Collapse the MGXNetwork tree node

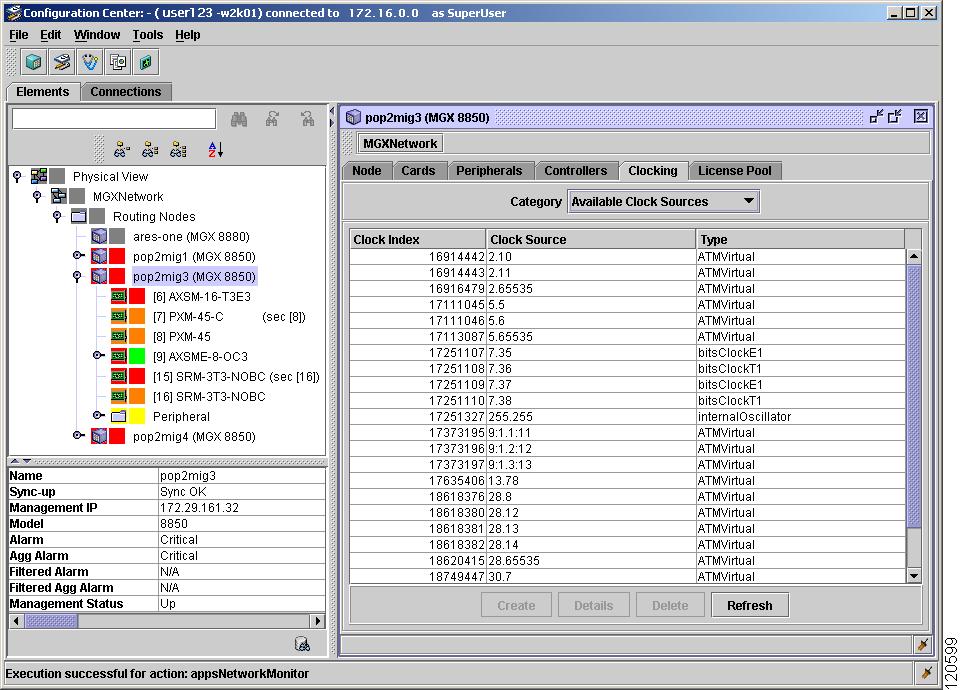click(x=37, y=196)
